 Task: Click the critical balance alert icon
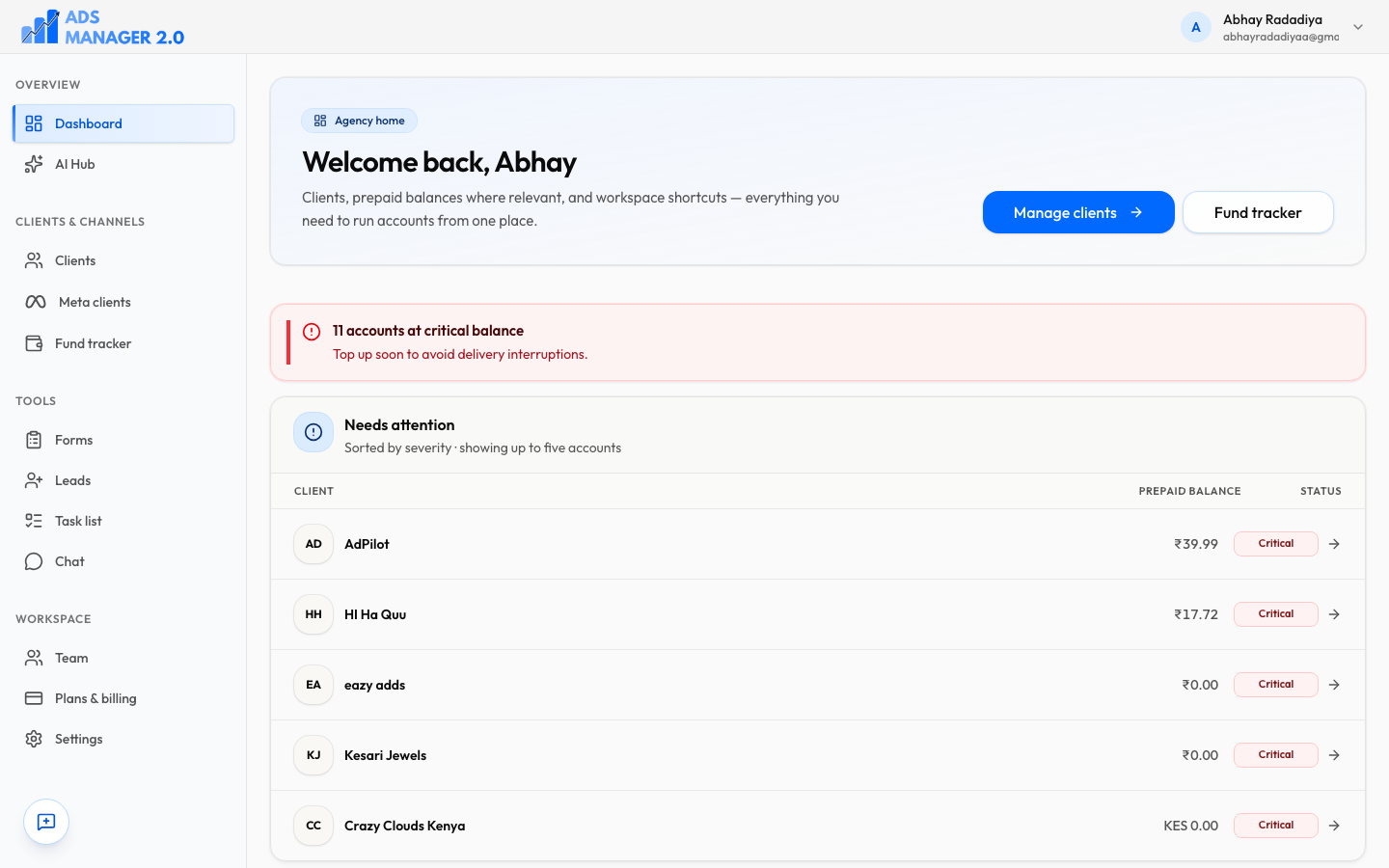[312, 332]
